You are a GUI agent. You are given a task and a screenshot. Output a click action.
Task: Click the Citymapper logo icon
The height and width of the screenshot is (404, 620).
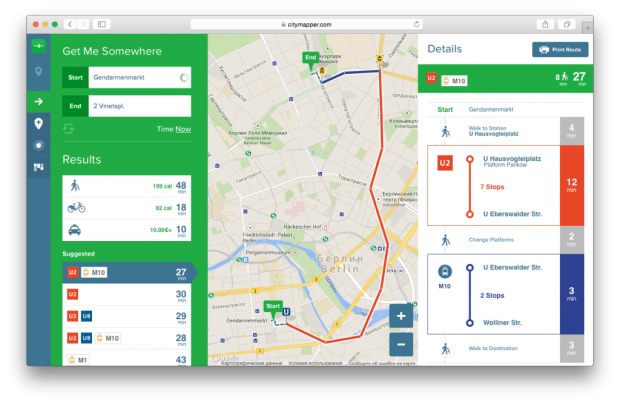(x=39, y=46)
